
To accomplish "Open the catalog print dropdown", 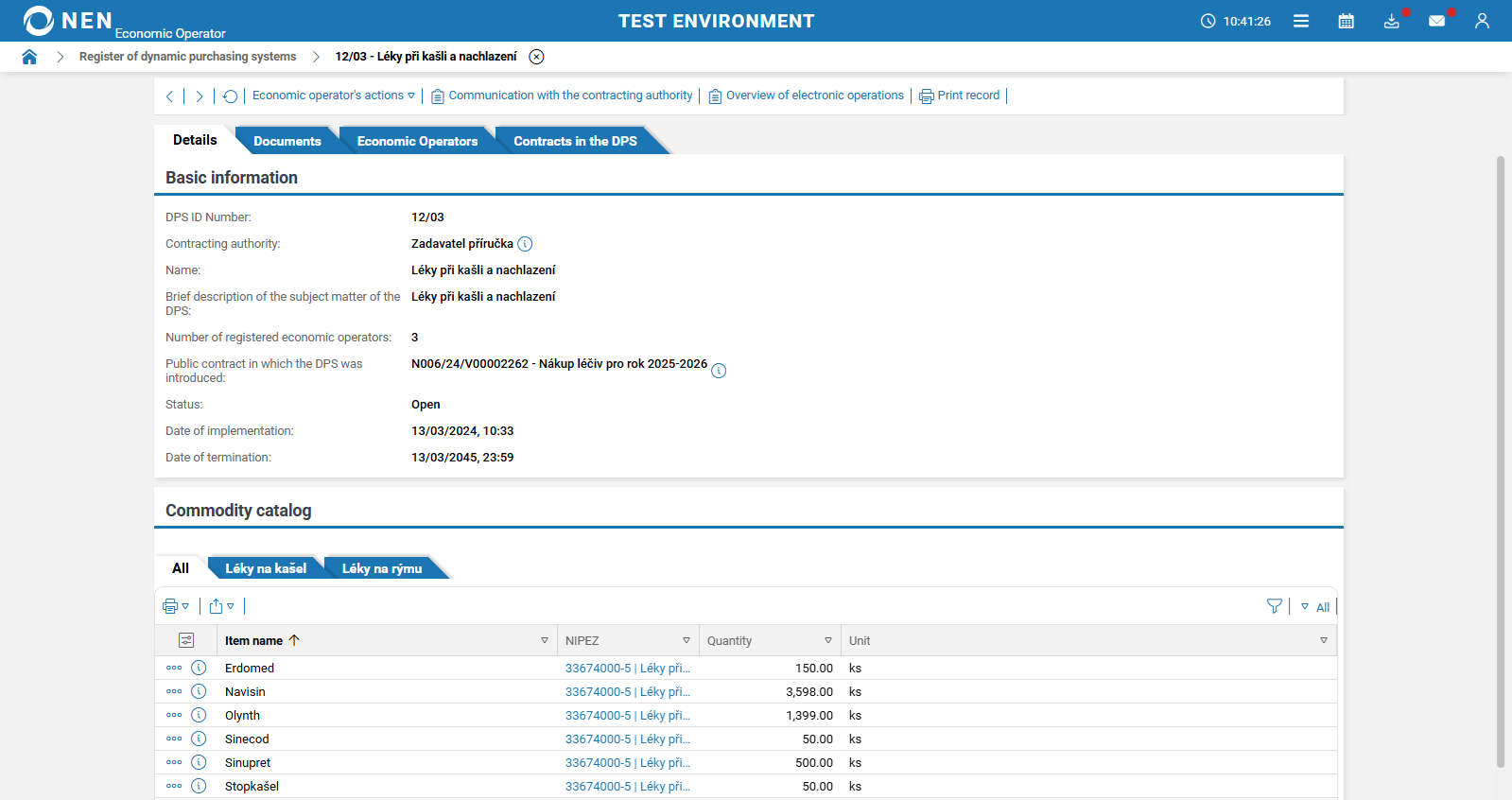I will click(x=176, y=606).
